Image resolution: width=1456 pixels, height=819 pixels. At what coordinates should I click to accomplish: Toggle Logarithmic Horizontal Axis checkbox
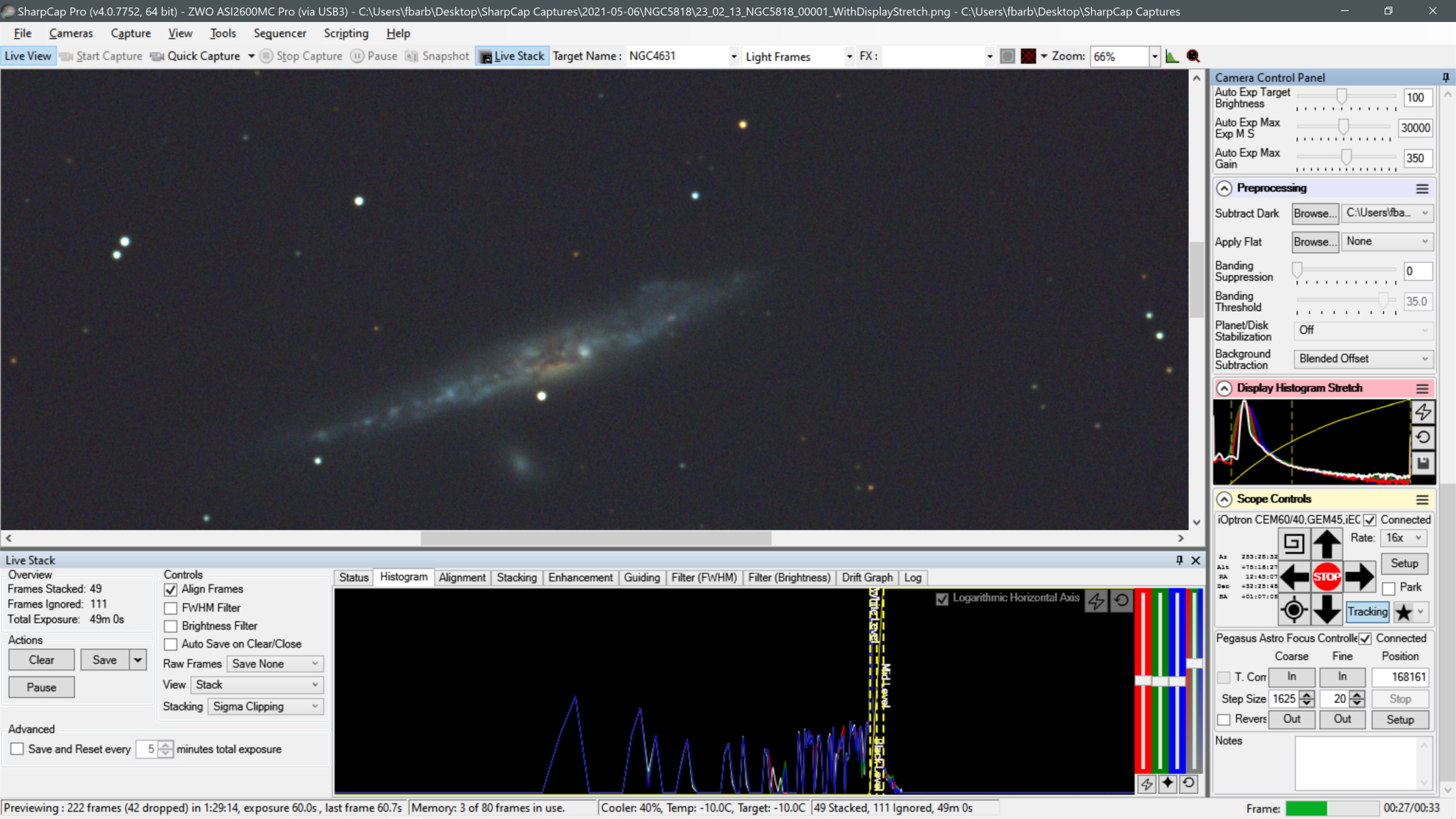click(942, 598)
